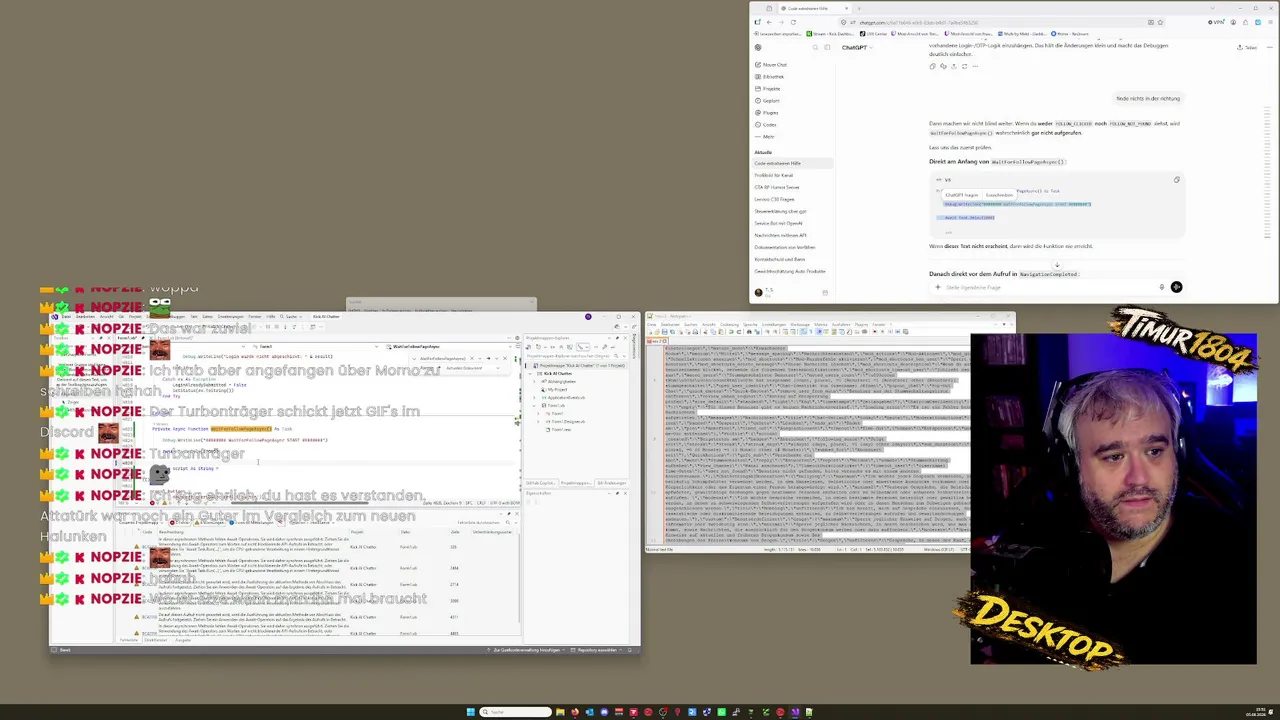The height and width of the screenshot is (720, 1280).
Task: Open the 'Service Bot mit OpenAI' chat
Action: pos(779,223)
